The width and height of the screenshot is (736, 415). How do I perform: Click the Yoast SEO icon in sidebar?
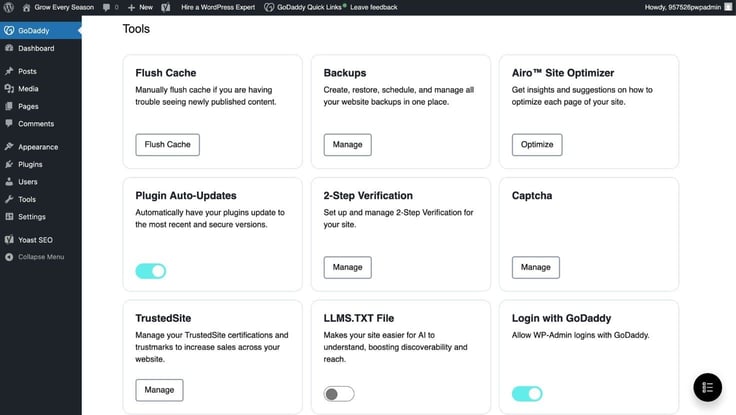pos(9,239)
